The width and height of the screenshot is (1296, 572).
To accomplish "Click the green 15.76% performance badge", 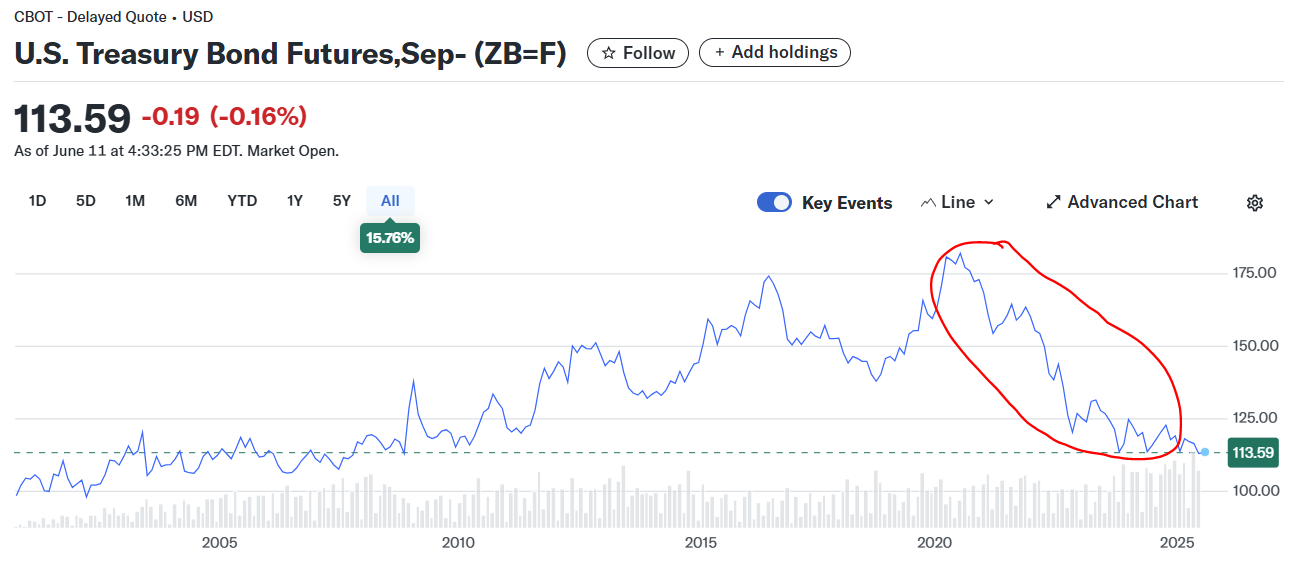I will 390,239.
